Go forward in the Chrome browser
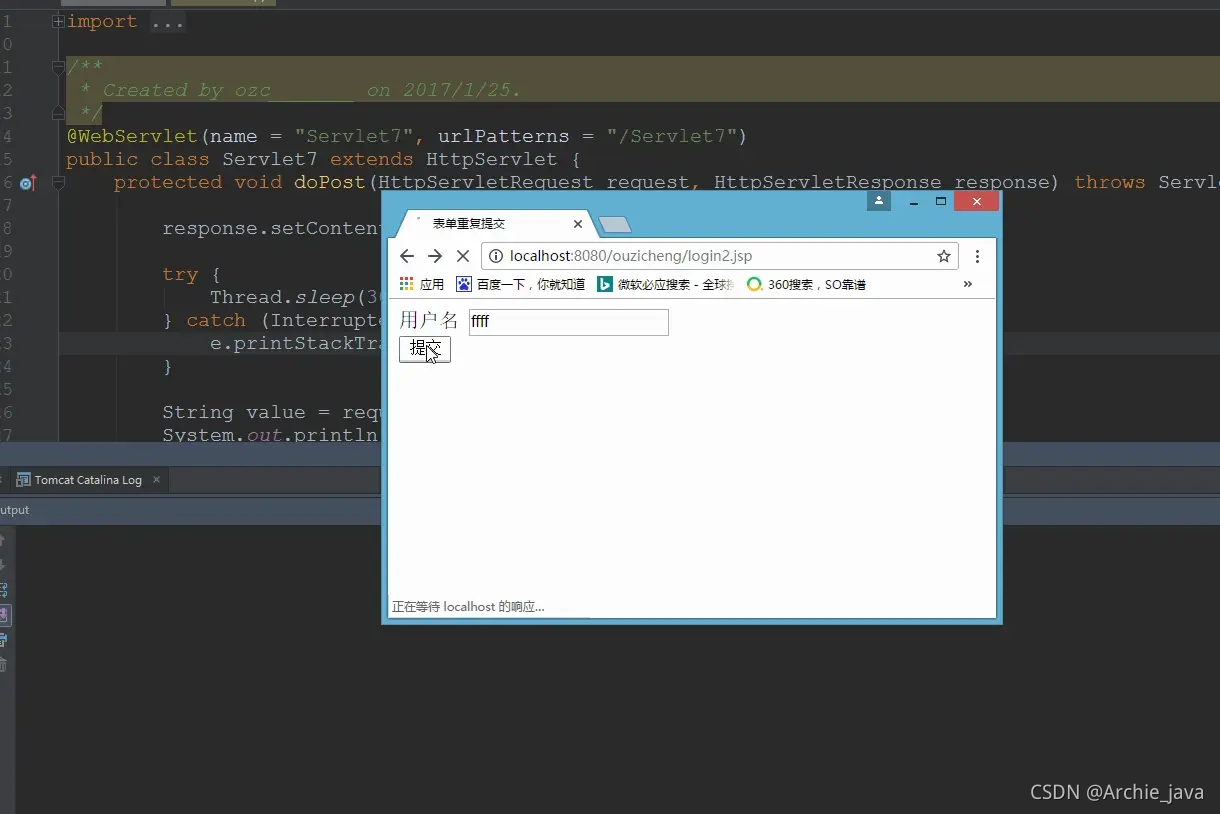 point(434,256)
